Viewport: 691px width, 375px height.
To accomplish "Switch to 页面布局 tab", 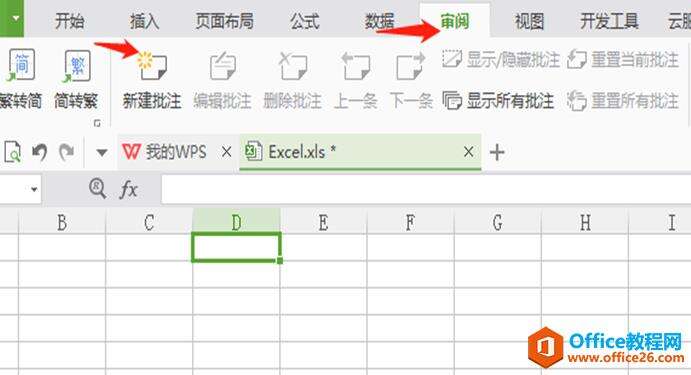I will (224, 21).
